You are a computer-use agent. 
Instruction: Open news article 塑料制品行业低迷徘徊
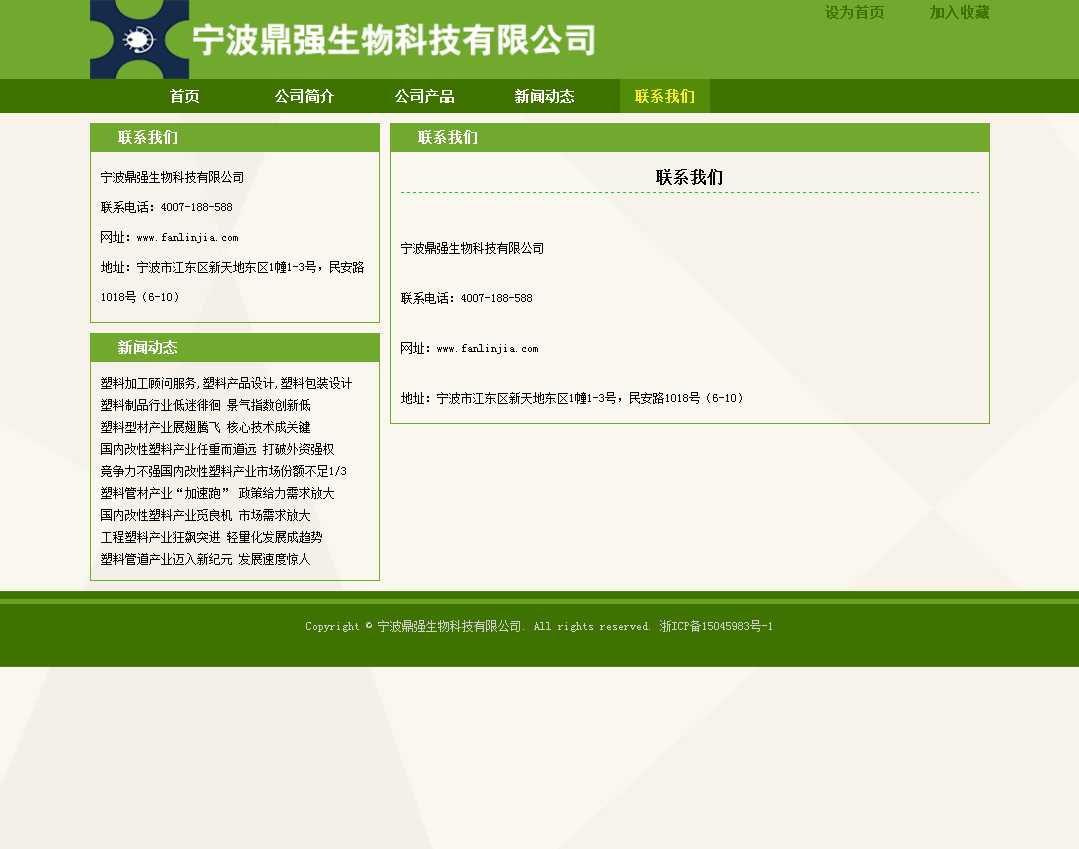click(205, 406)
